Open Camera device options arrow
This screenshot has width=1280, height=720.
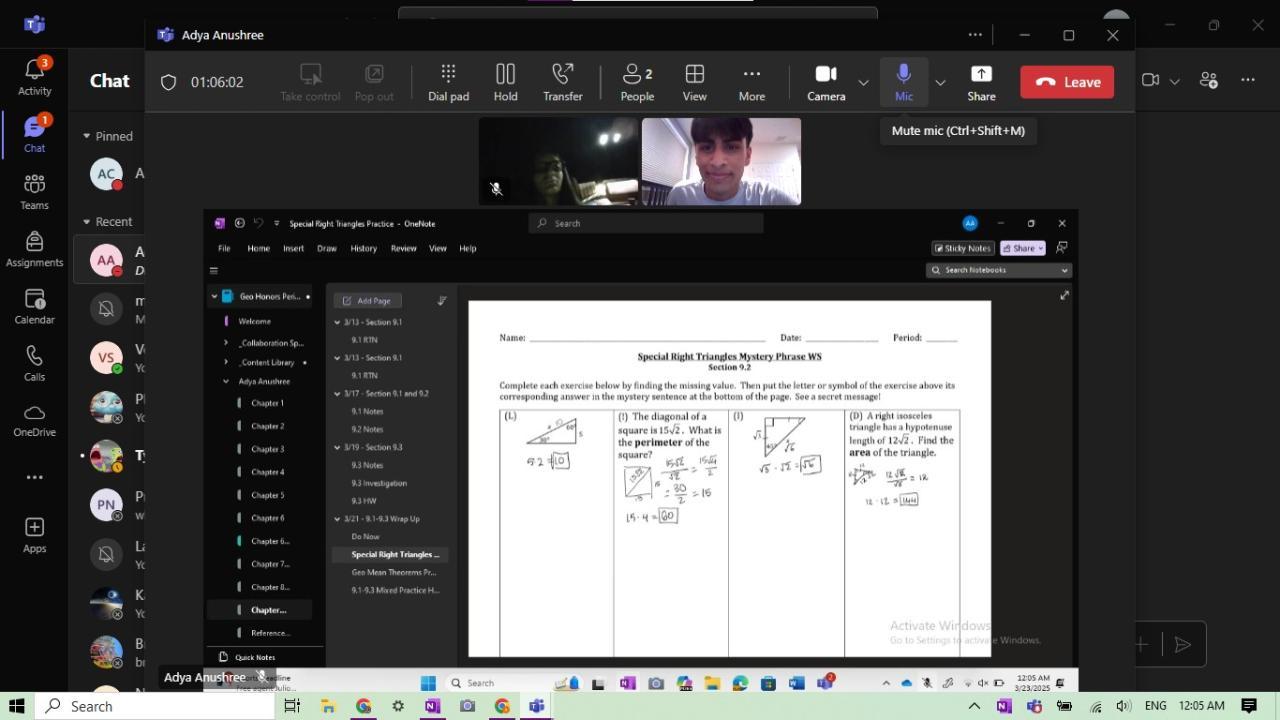pyautogui.click(x=863, y=82)
